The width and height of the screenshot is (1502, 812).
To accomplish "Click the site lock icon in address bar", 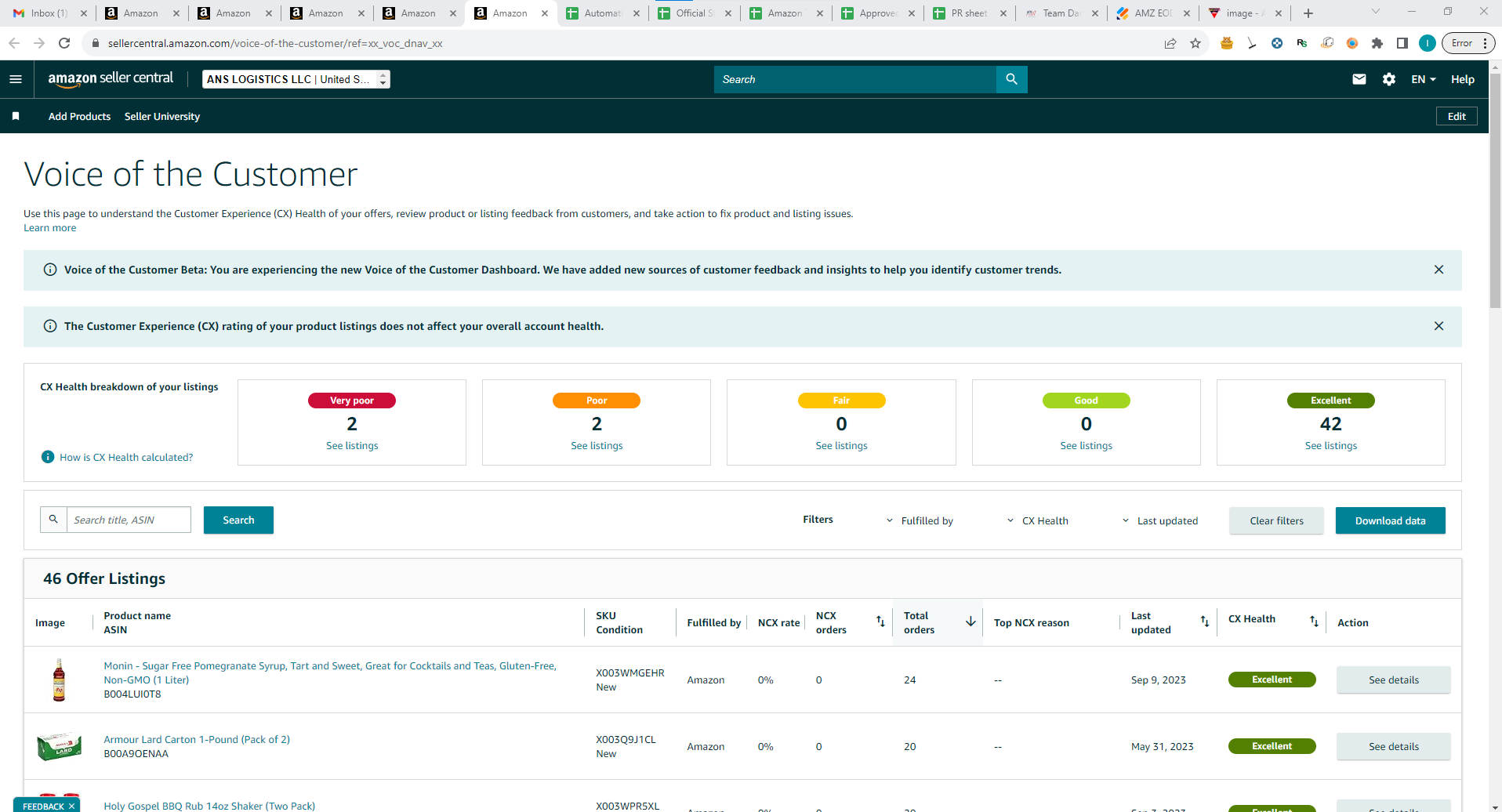I will (x=96, y=43).
